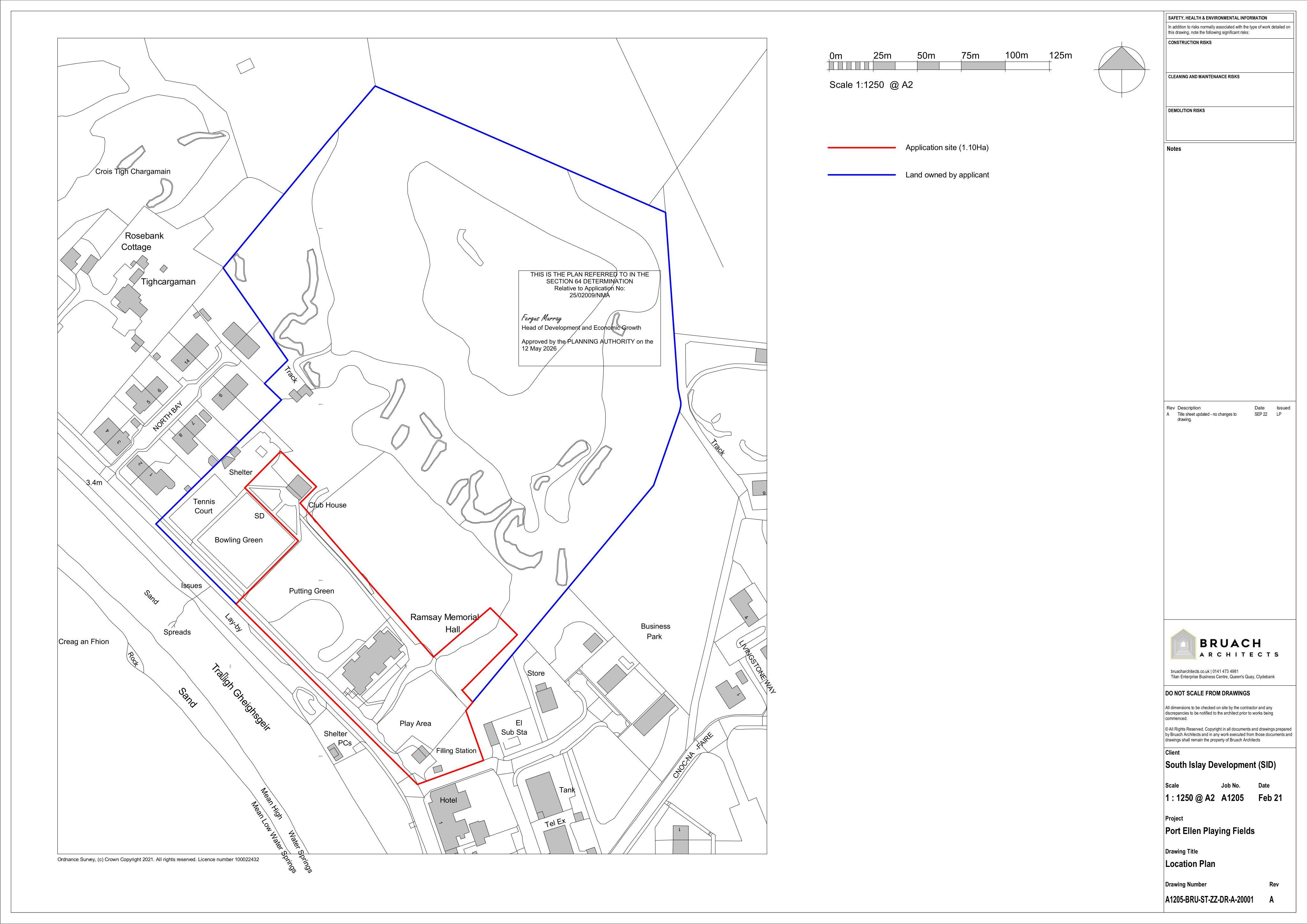
Task: Click the 'Bowling Green' map label
Action: (x=238, y=540)
